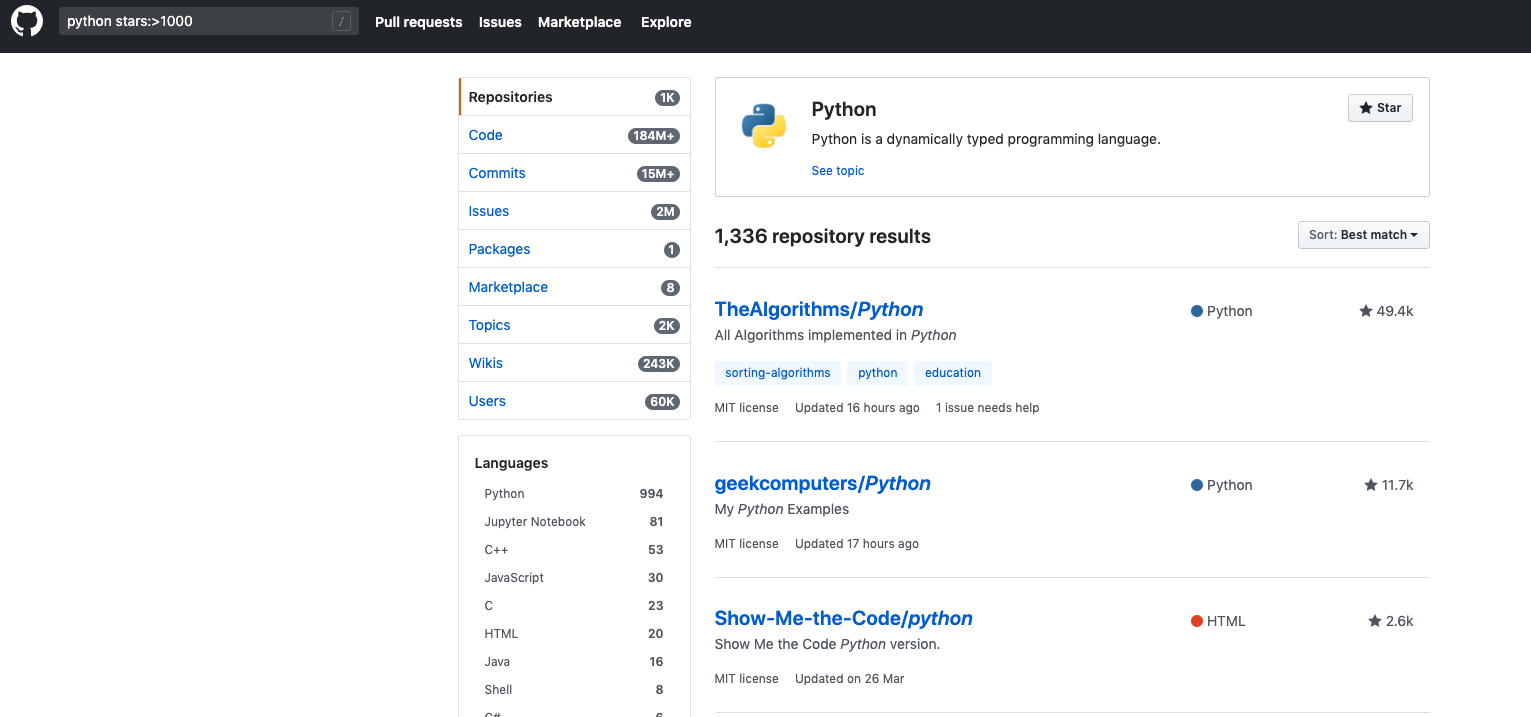Click the star icon on the Star button
Viewport: 1531px width, 717px height.
point(1366,107)
